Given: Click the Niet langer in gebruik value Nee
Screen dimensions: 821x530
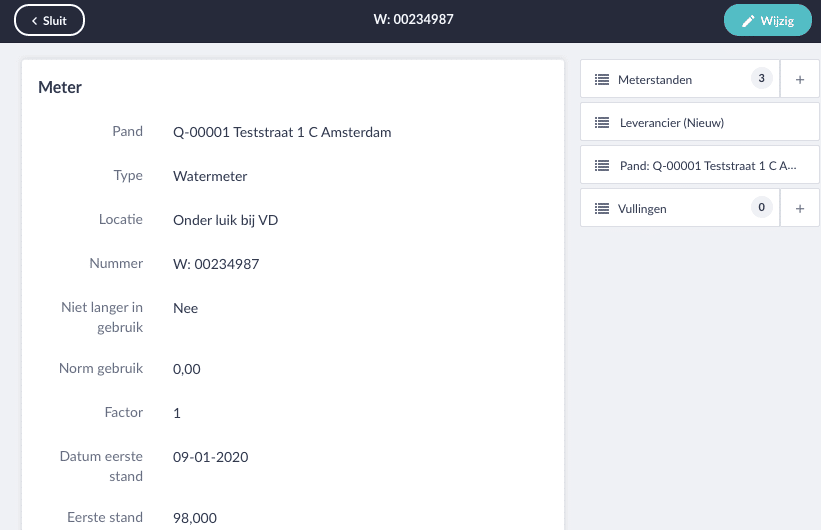Looking at the screenshot, I should (185, 308).
